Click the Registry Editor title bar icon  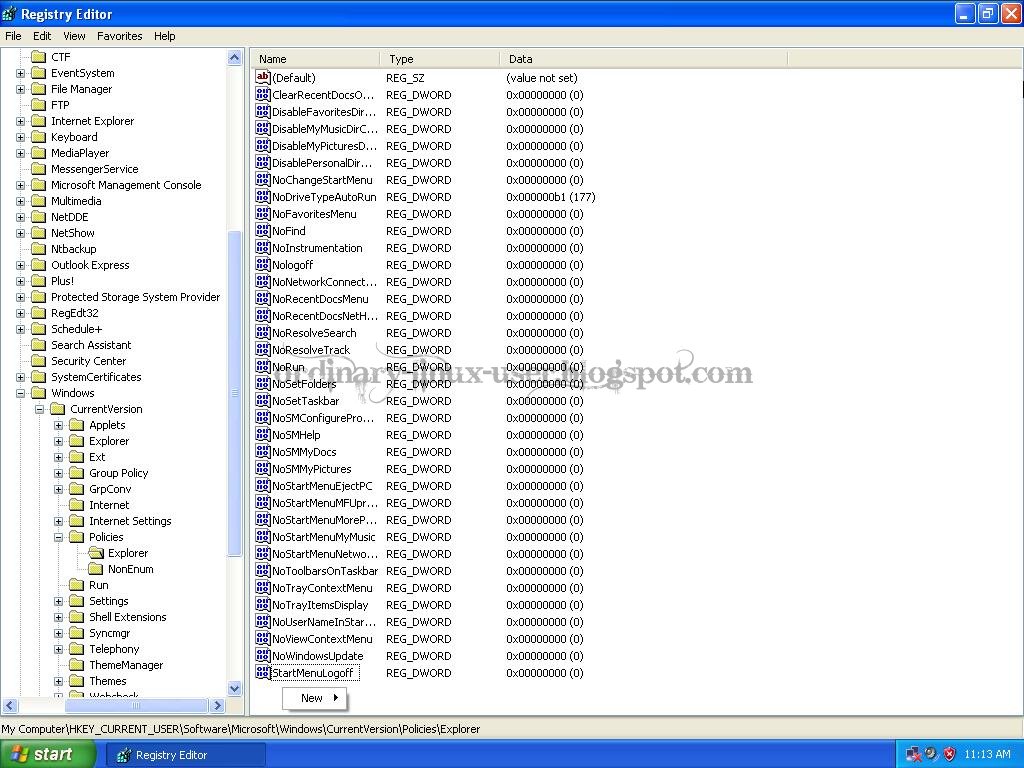click(9, 14)
